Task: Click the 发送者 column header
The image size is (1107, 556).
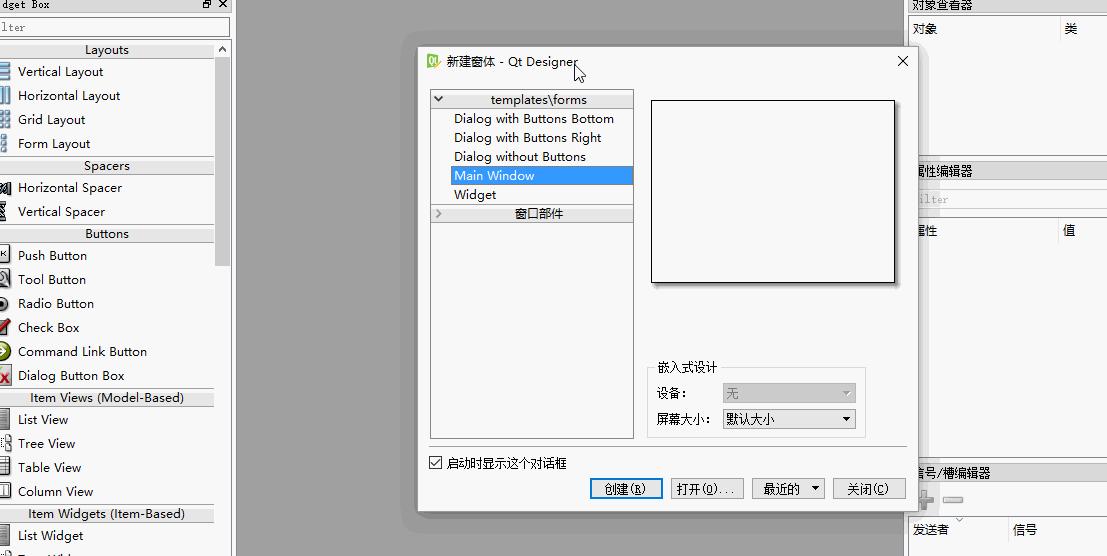Action: pos(931,530)
